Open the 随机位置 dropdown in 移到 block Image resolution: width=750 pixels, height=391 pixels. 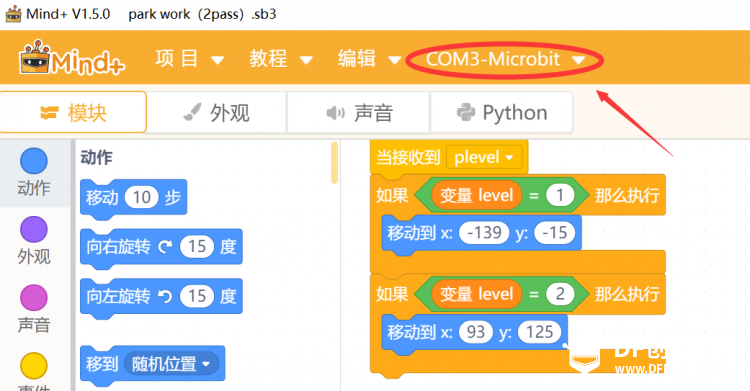click(171, 364)
